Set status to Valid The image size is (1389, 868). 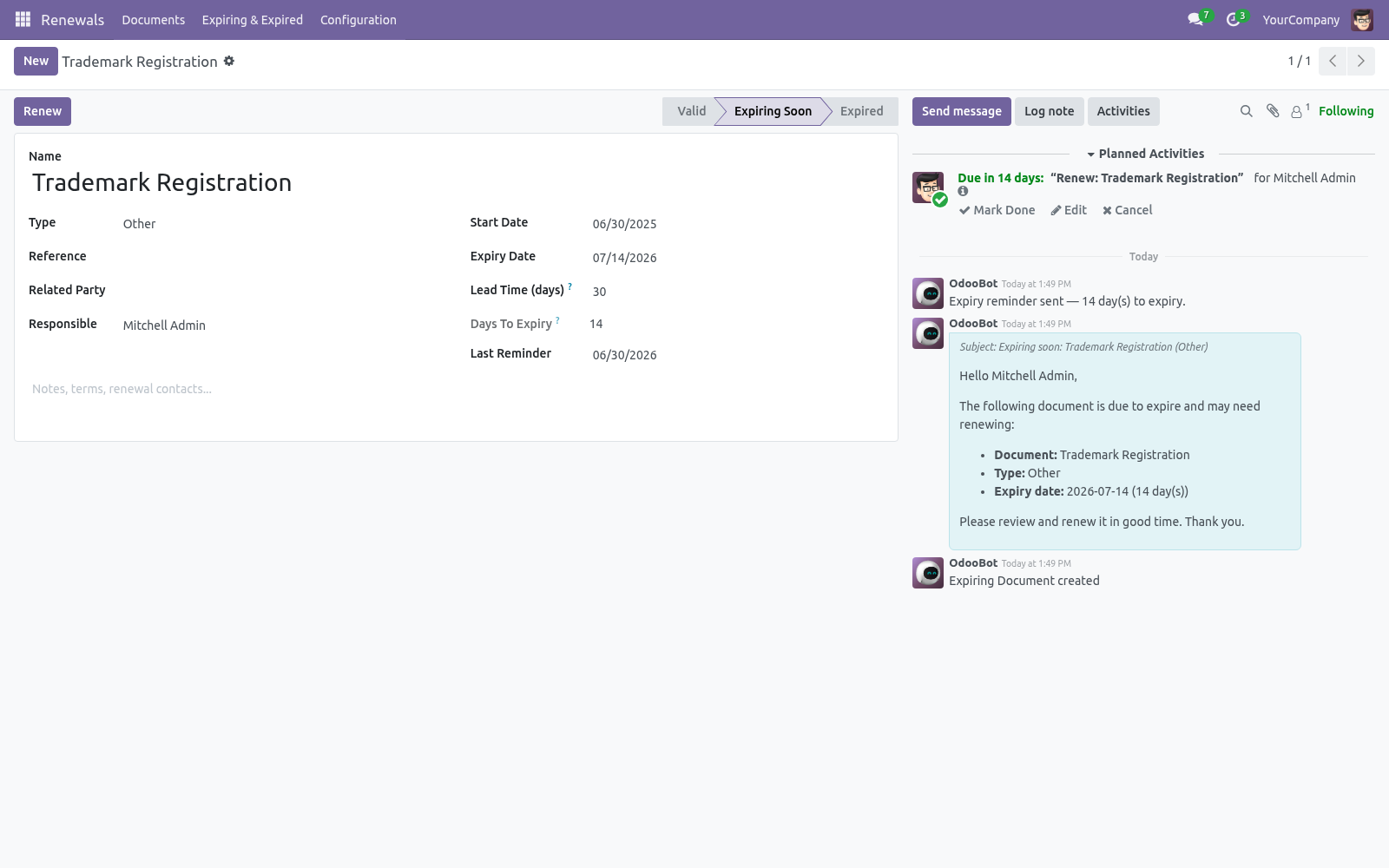[691, 111]
